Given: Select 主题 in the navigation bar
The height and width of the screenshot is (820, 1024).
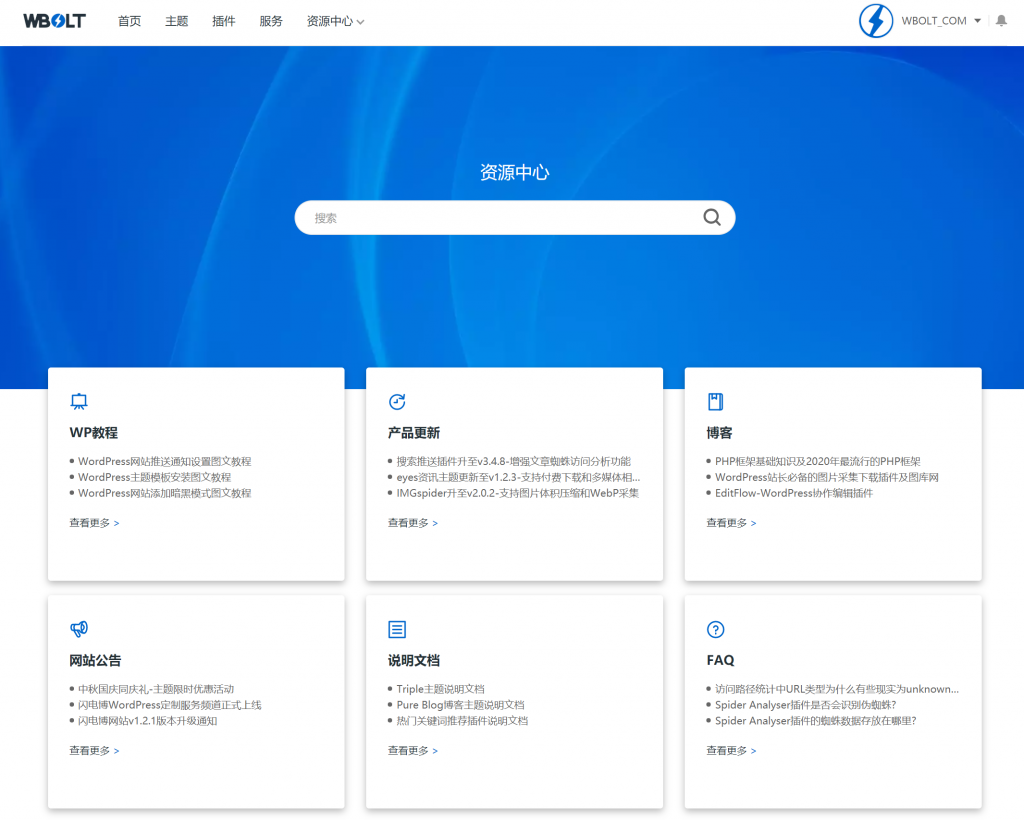Looking at the screenshot, I should pyautogui.click(x=176, y=20).
